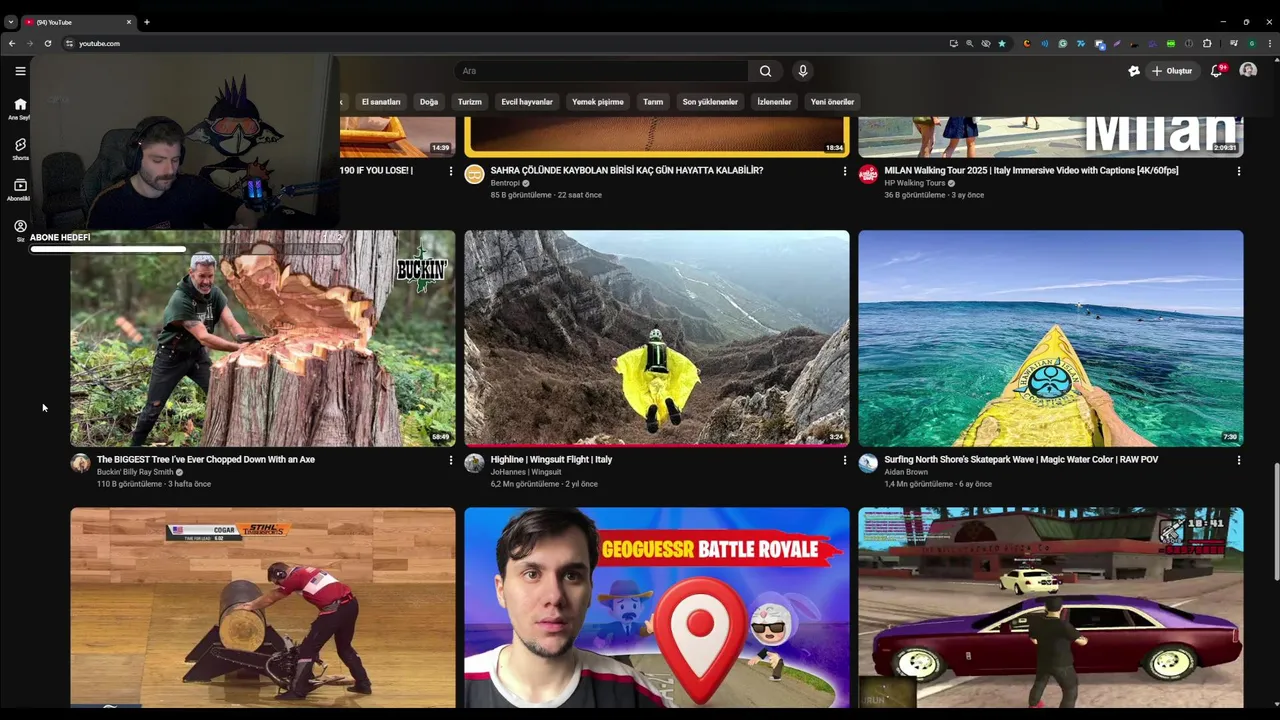1280x720 pixels.
Task: Click the zoom magnifier in address bar
Action: click(x=969, y=43)
